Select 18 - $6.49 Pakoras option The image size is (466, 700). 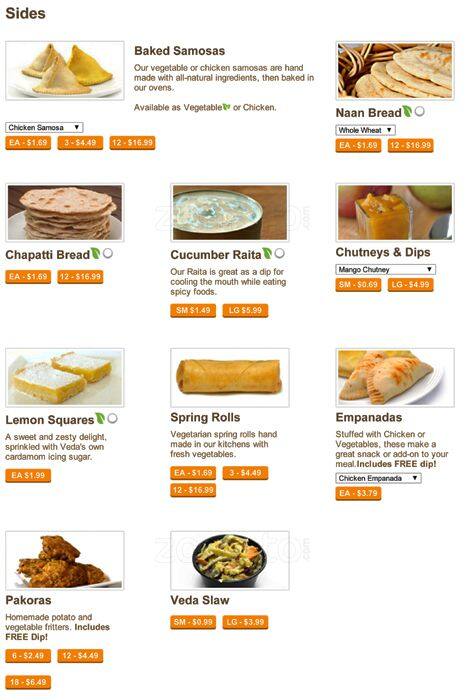[x=28, y=682]
